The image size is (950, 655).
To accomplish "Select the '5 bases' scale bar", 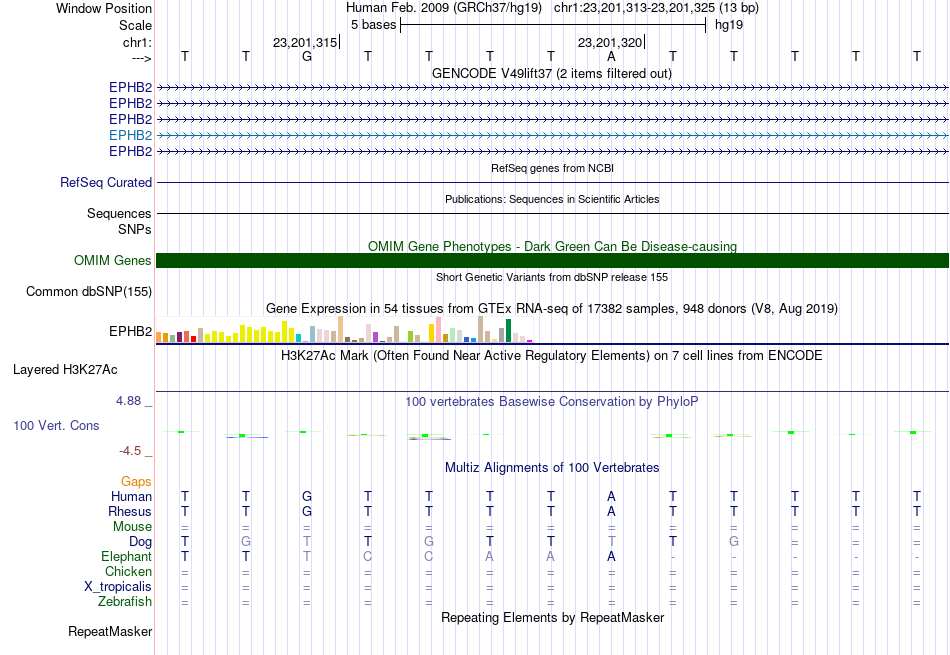I will point(553,25).
